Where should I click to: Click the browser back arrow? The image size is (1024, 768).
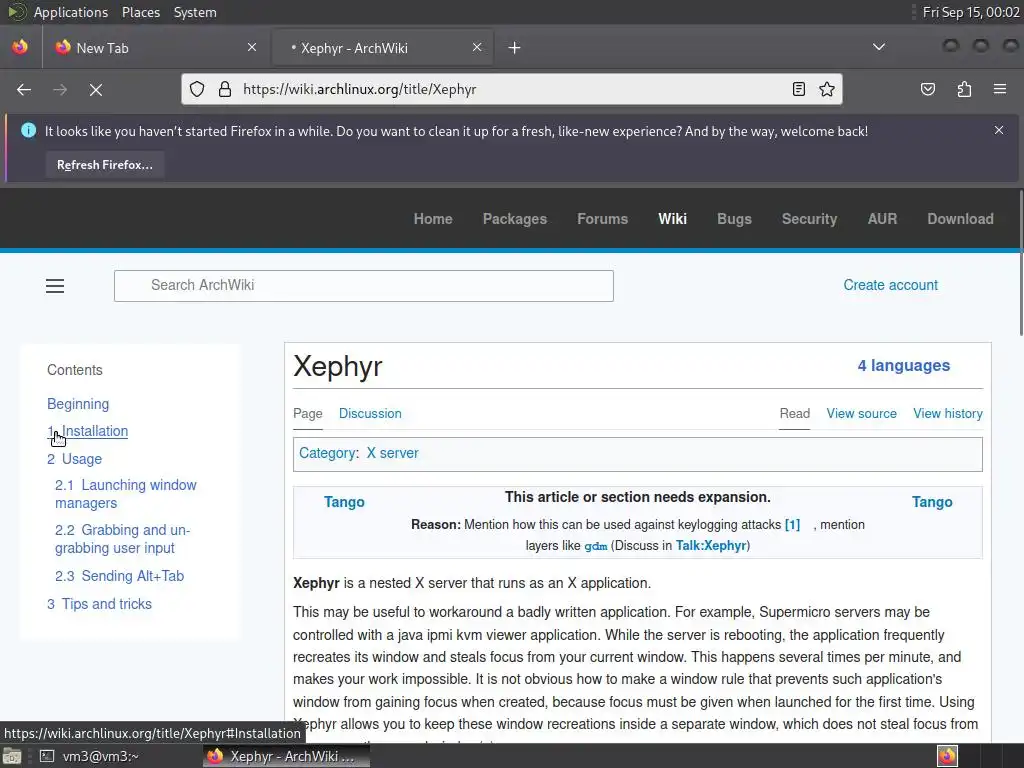[x=24, y=89]
